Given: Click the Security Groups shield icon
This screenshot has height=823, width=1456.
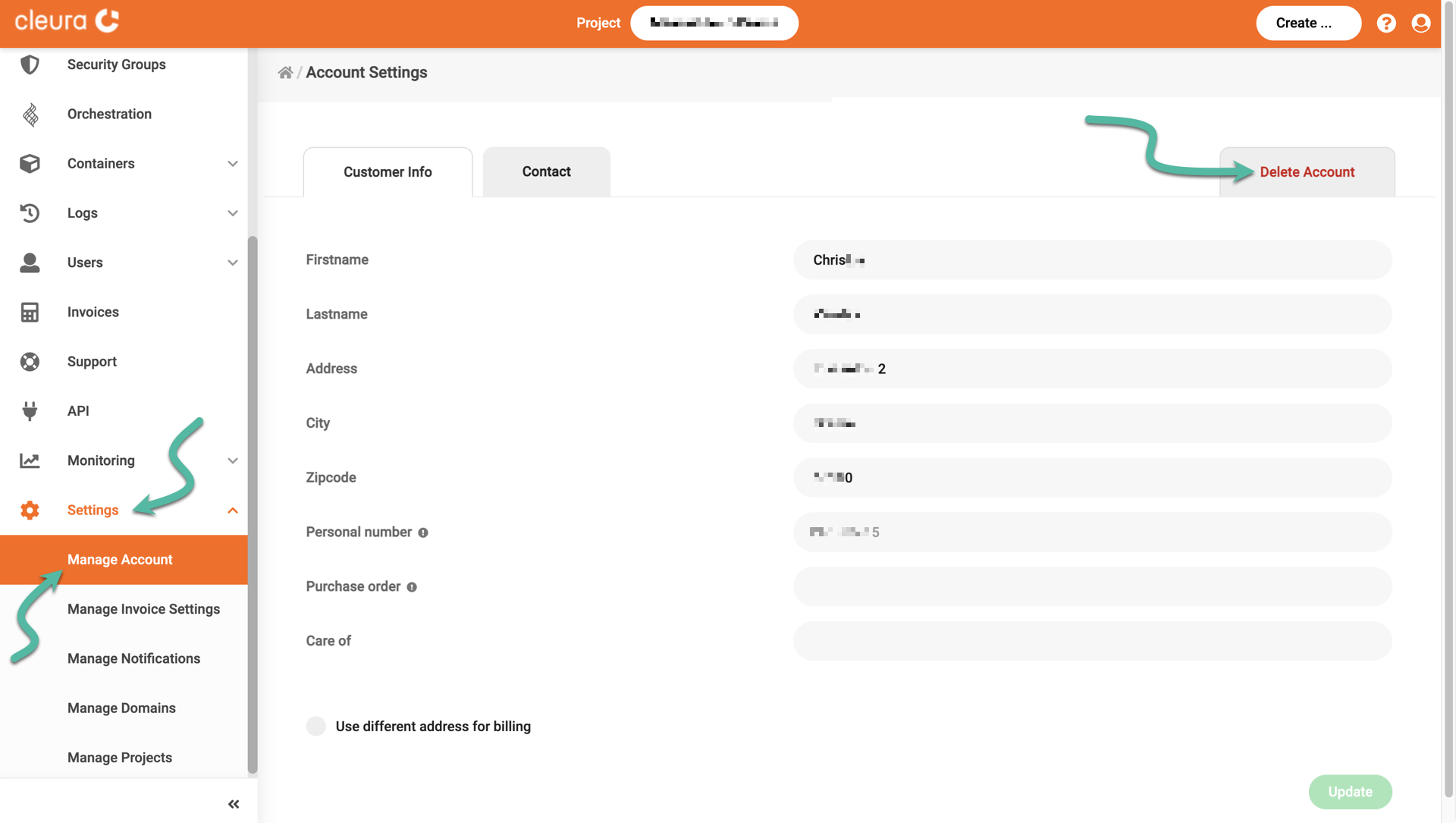Looking at the screenshot, I should (30, 64).
